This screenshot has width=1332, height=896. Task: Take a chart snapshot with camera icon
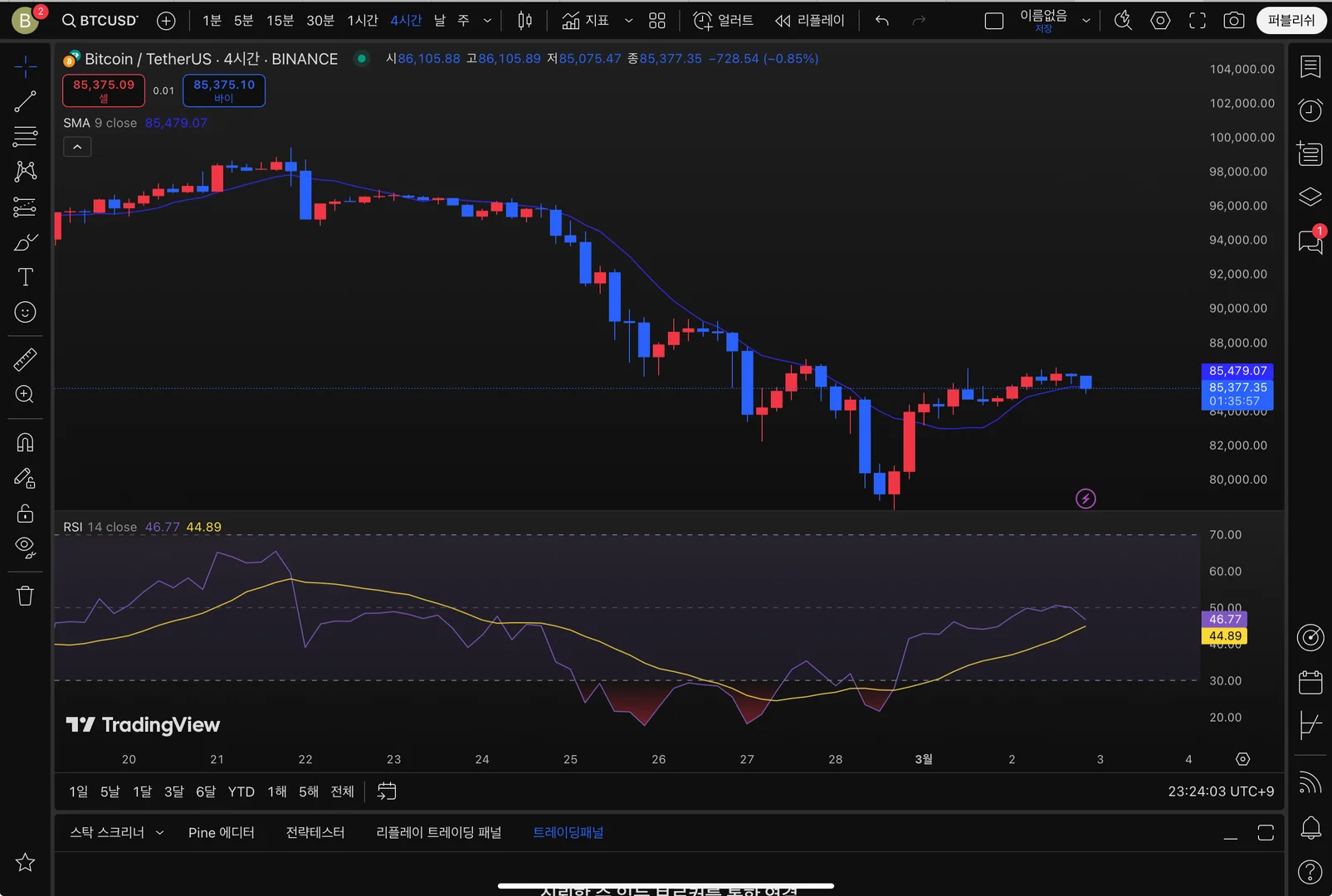[x=1234, y=21]
